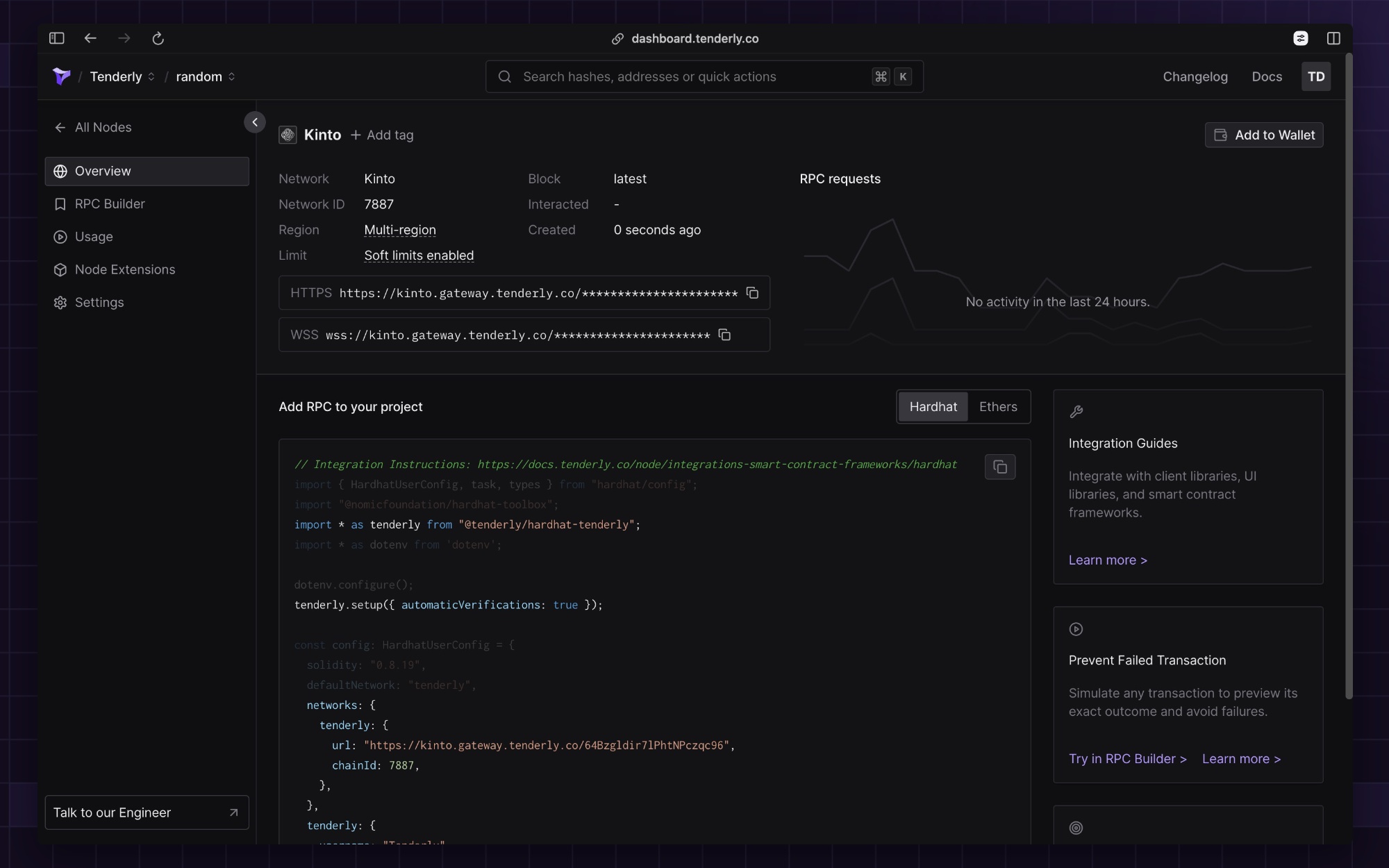Open the white extension icon in browser bar
Screen dimensions: 1389x868
tap(1301, 38)
